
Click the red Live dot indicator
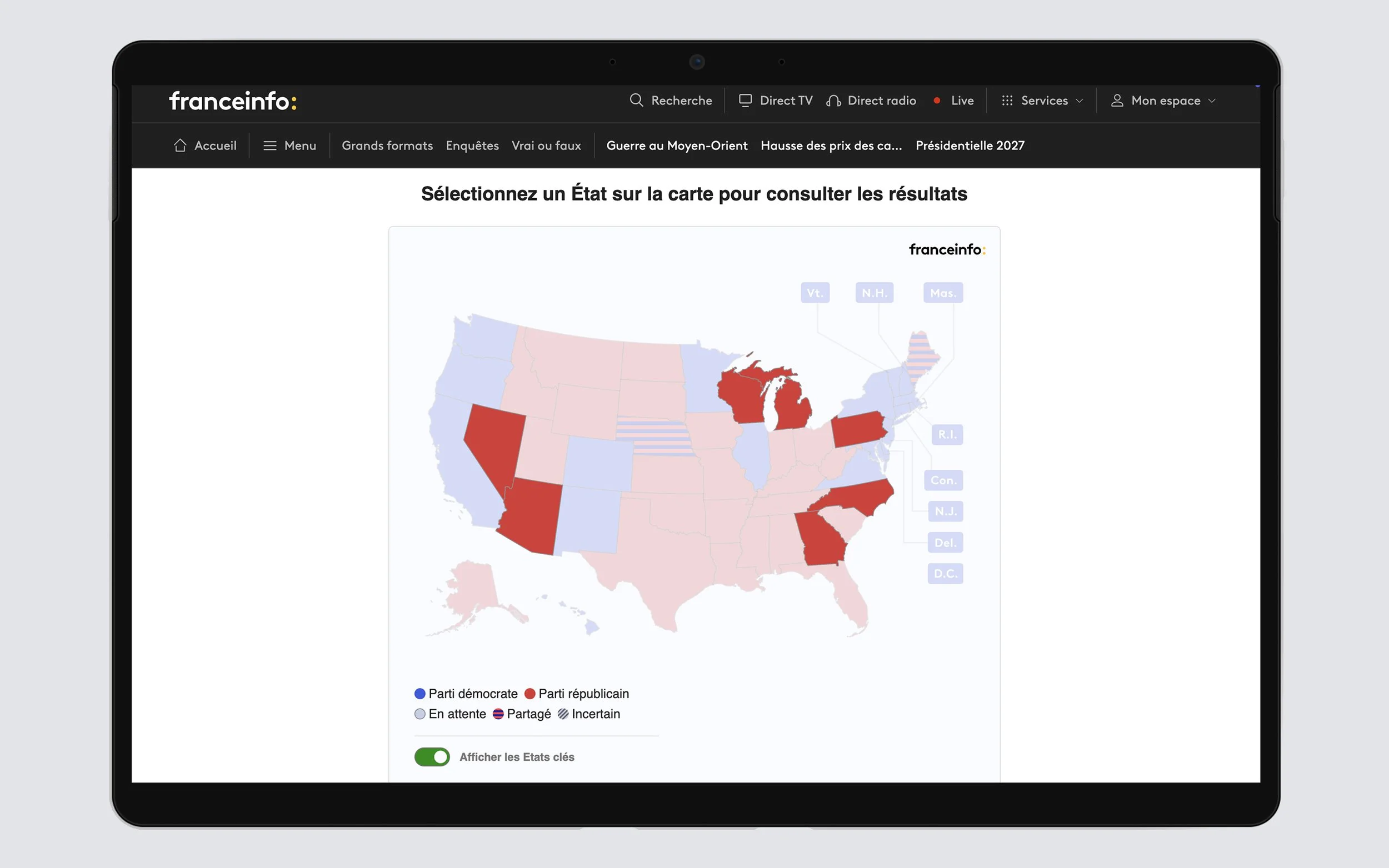tap(937, 101)
